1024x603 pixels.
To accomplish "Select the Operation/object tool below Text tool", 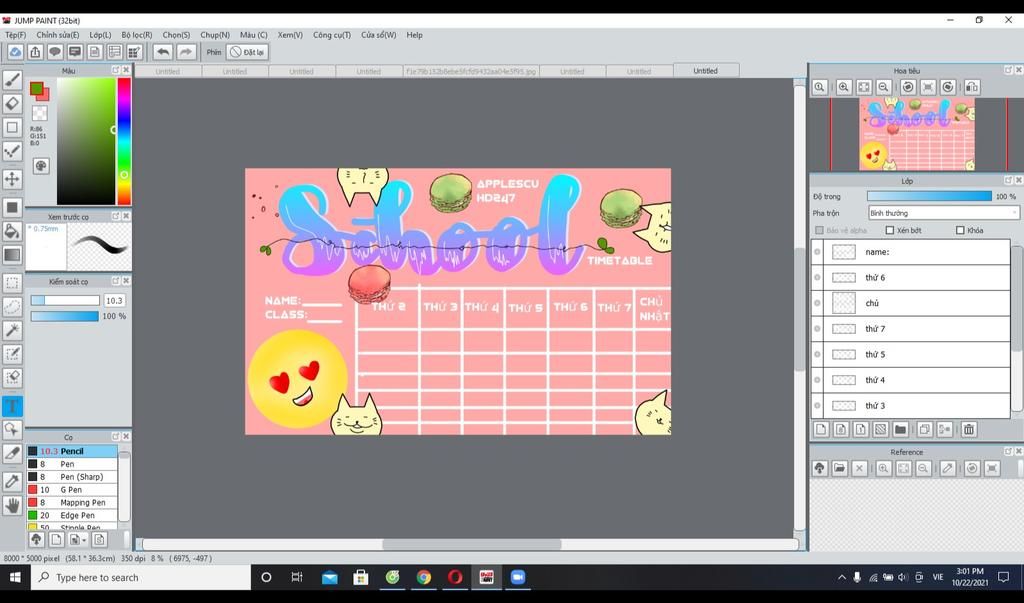I will tap(12, 429).
